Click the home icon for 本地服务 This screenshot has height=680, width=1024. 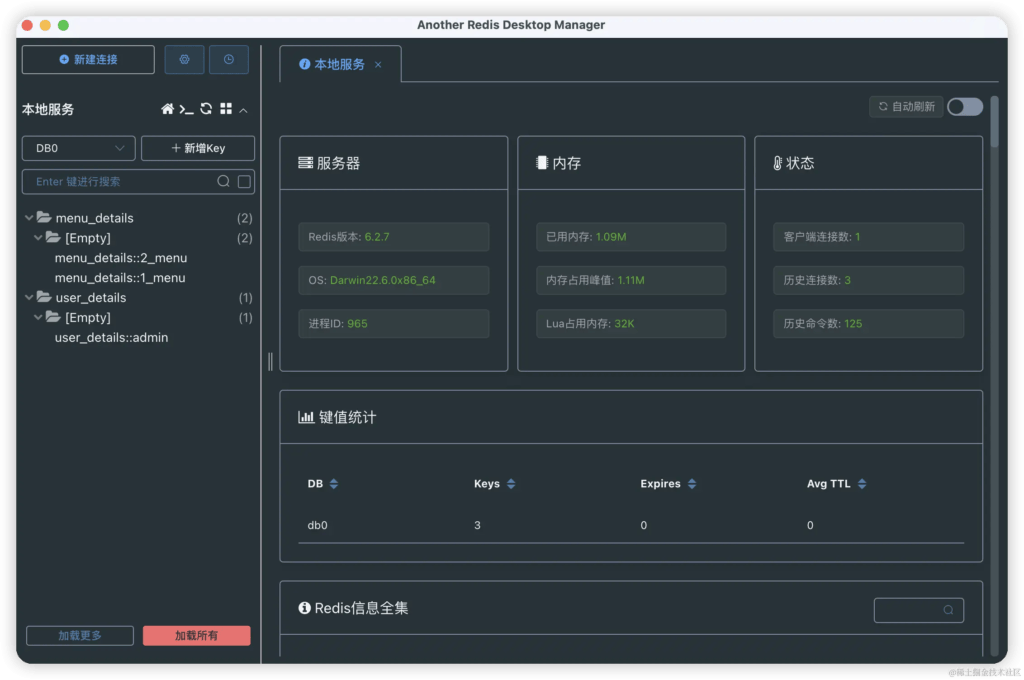(x=168, y=109)
